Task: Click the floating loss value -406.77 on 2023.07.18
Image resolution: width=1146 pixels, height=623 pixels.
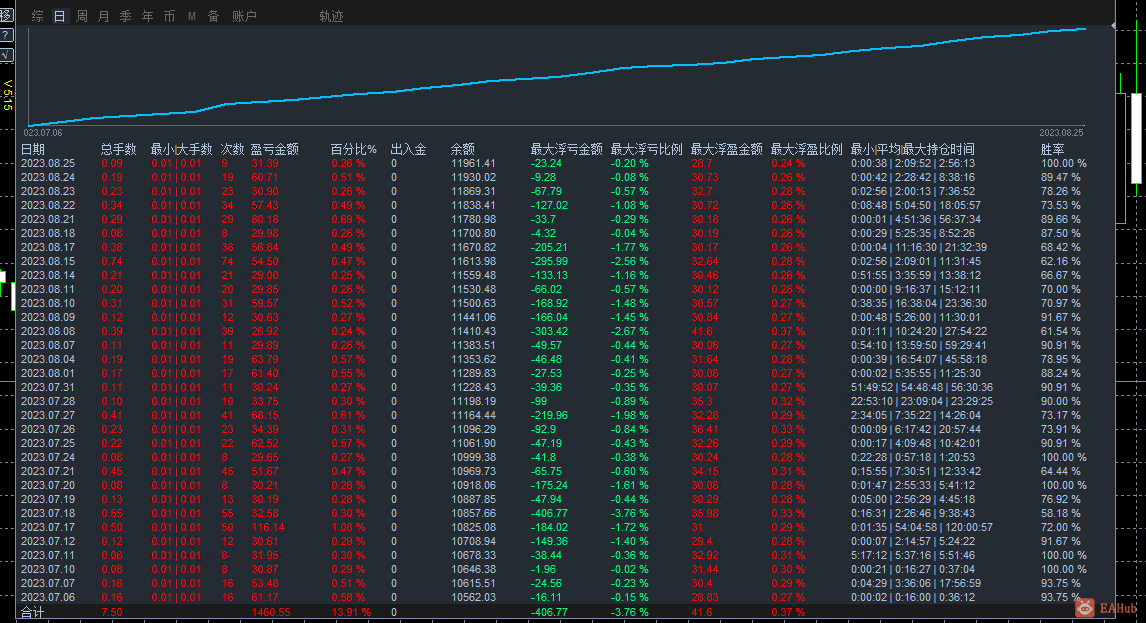Action: 549,513
